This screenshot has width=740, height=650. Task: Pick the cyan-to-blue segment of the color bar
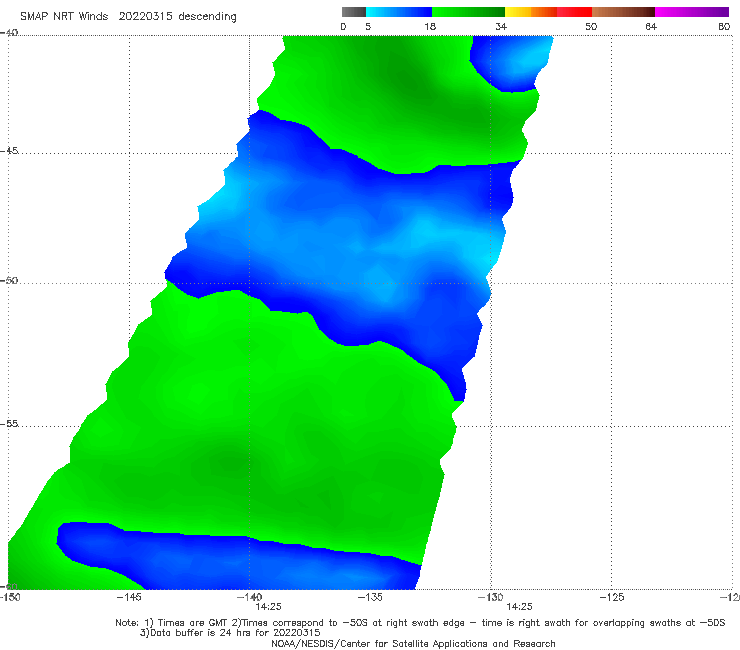(399, 12)
